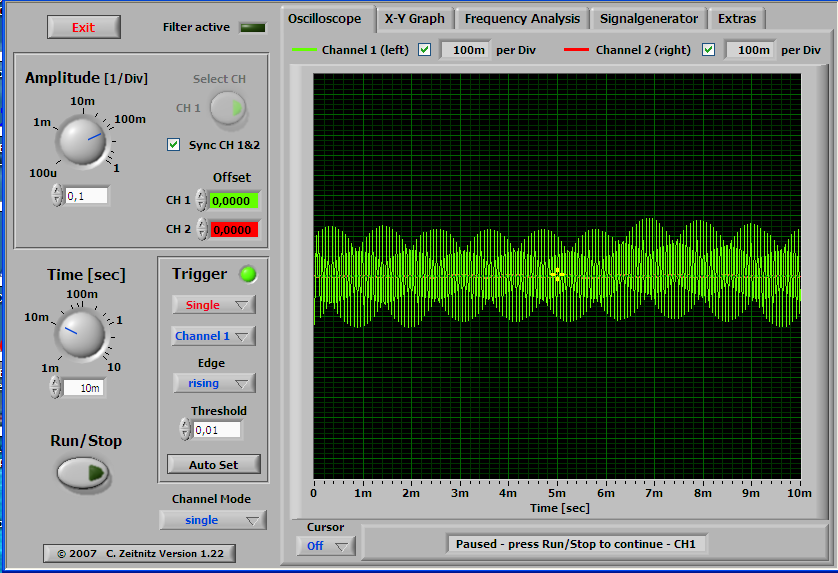Image resolution: width=838 pixels, height=573 pixels.
Task: Click the CH 1 offset stepper arrows
Action: click(201, 200)
